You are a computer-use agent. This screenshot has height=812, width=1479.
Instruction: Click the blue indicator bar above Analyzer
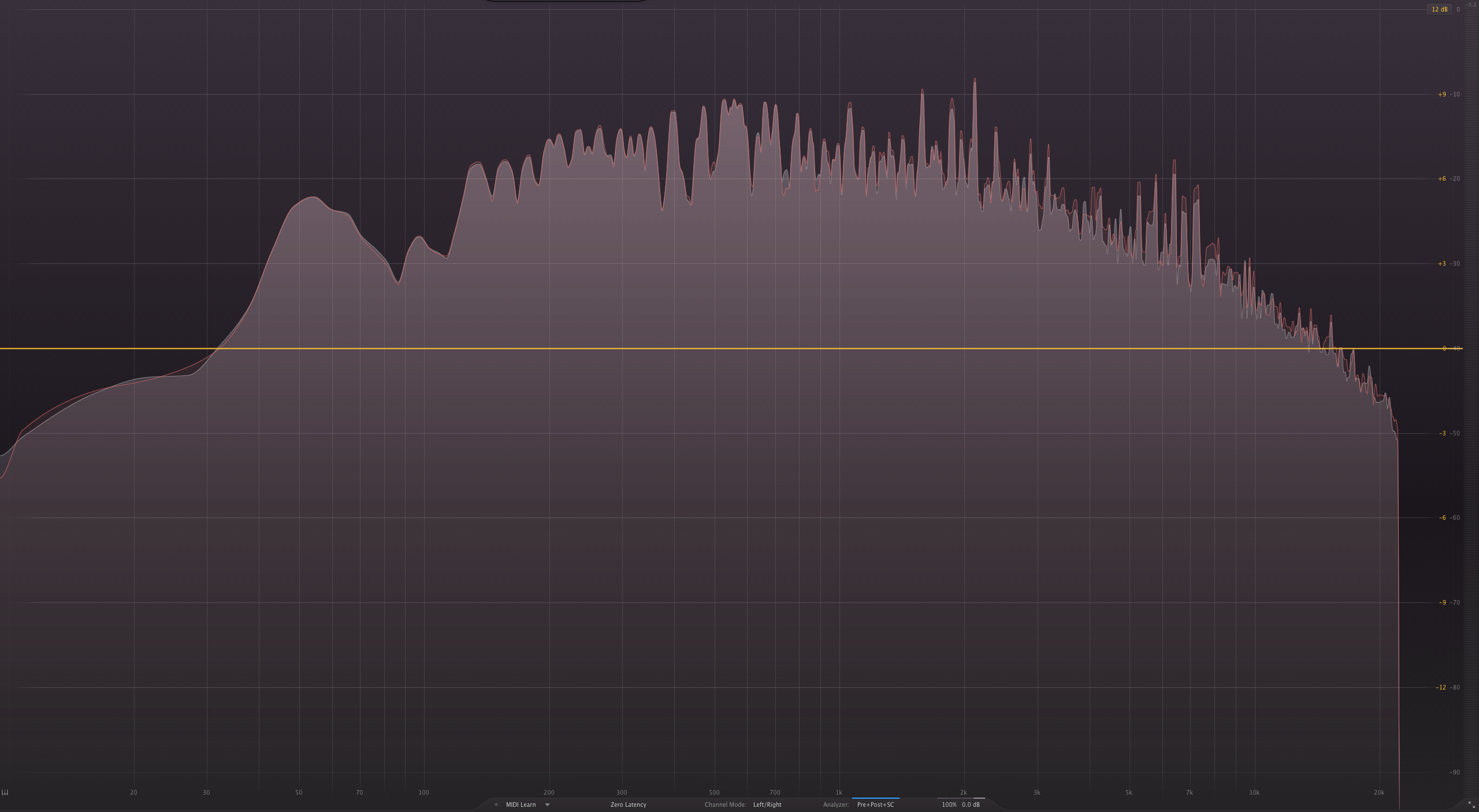tap(875, 798)
